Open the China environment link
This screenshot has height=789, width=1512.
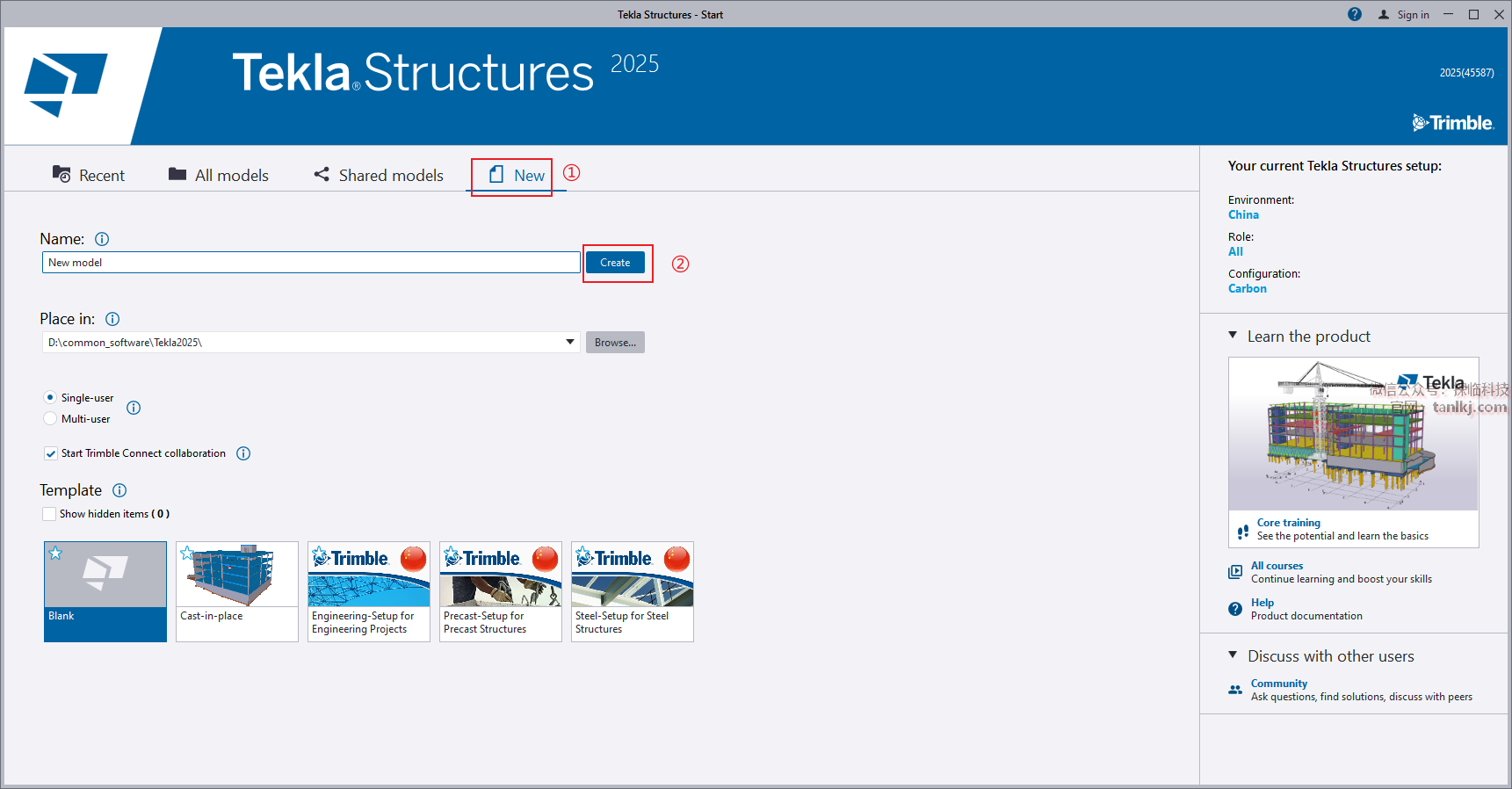(1243, 214)
